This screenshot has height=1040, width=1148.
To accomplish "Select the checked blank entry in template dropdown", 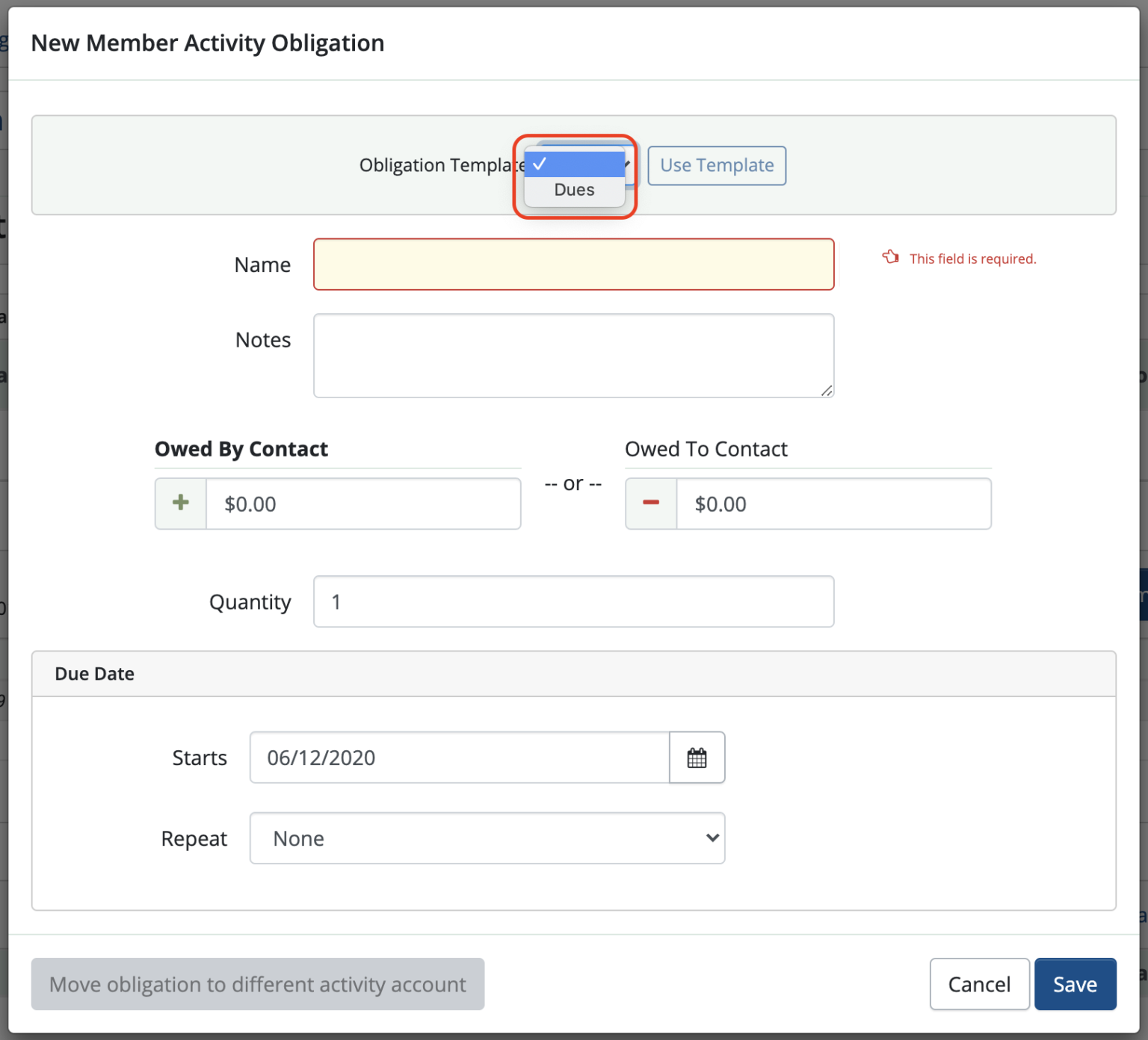I will pyautogui.click(x=573, y=164).
